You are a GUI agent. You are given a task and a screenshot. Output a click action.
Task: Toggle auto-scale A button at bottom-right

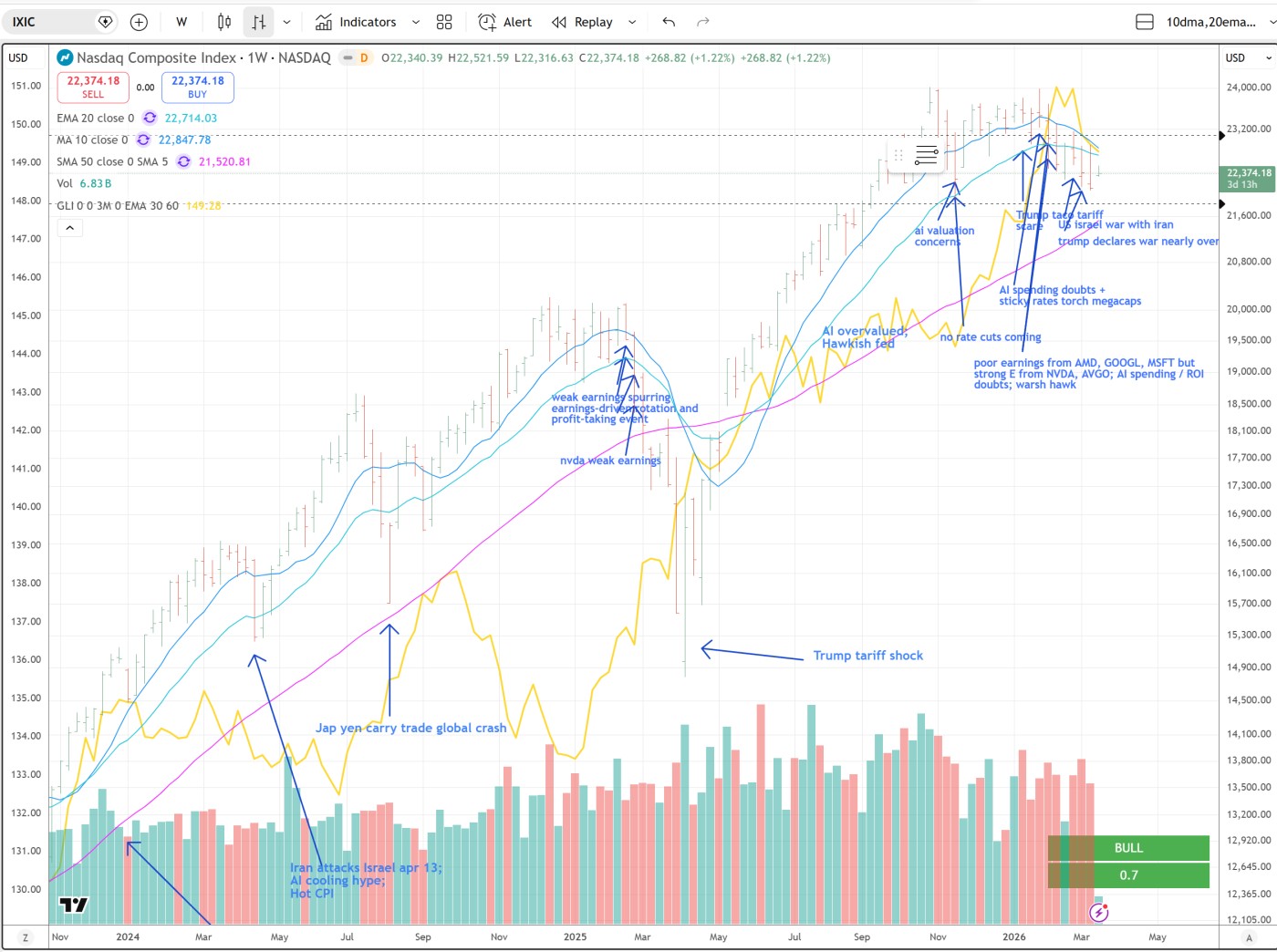pyautogui.click(x=1250, y=937)
